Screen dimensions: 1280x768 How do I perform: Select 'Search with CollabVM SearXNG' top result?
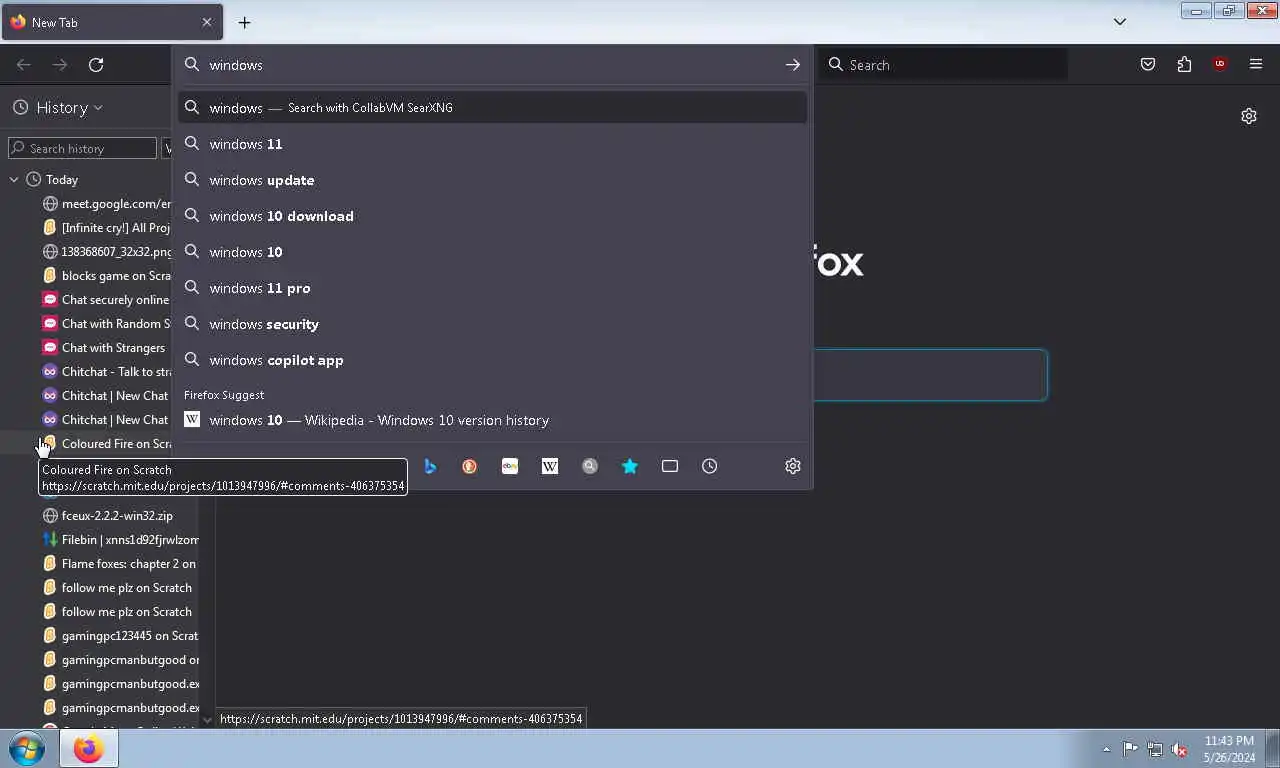tap(492, 108)
